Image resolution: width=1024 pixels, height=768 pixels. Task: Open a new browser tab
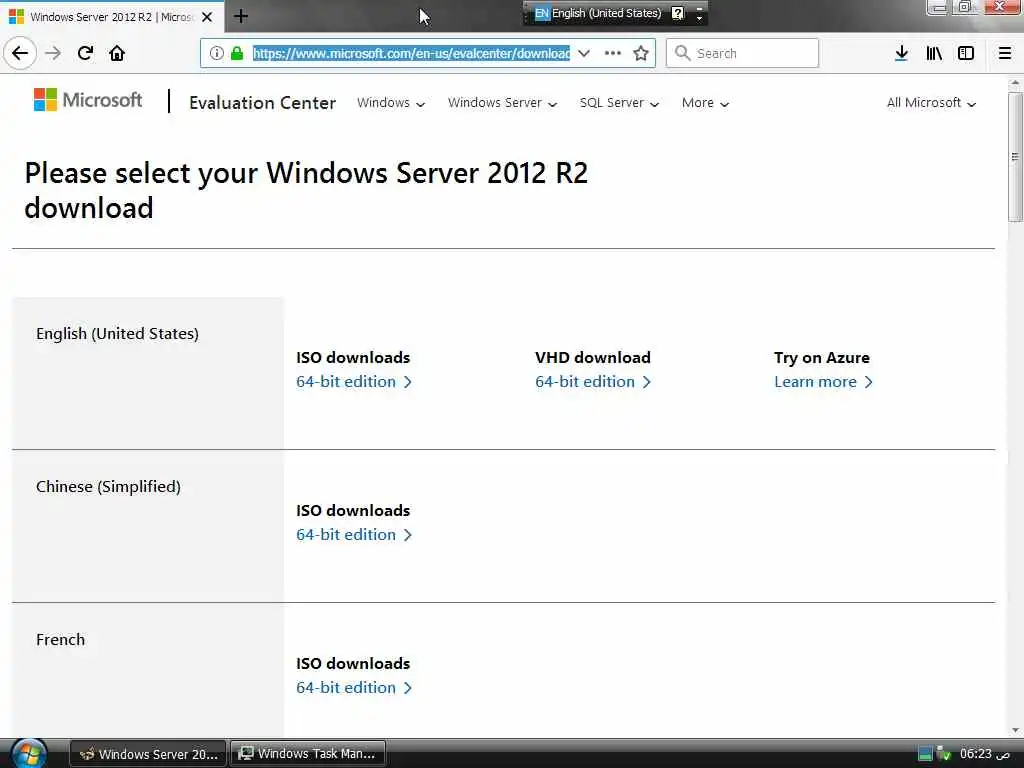pyautogui.click(x=241, y=16)
